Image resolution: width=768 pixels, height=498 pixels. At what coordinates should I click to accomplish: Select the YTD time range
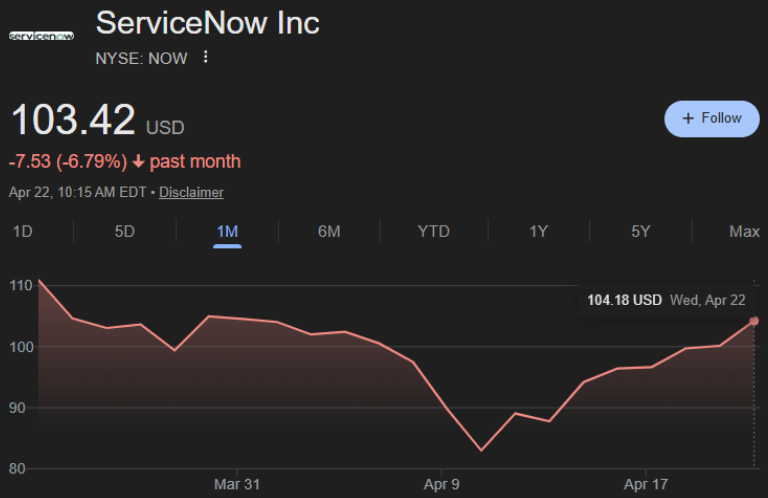click(433, 231)
